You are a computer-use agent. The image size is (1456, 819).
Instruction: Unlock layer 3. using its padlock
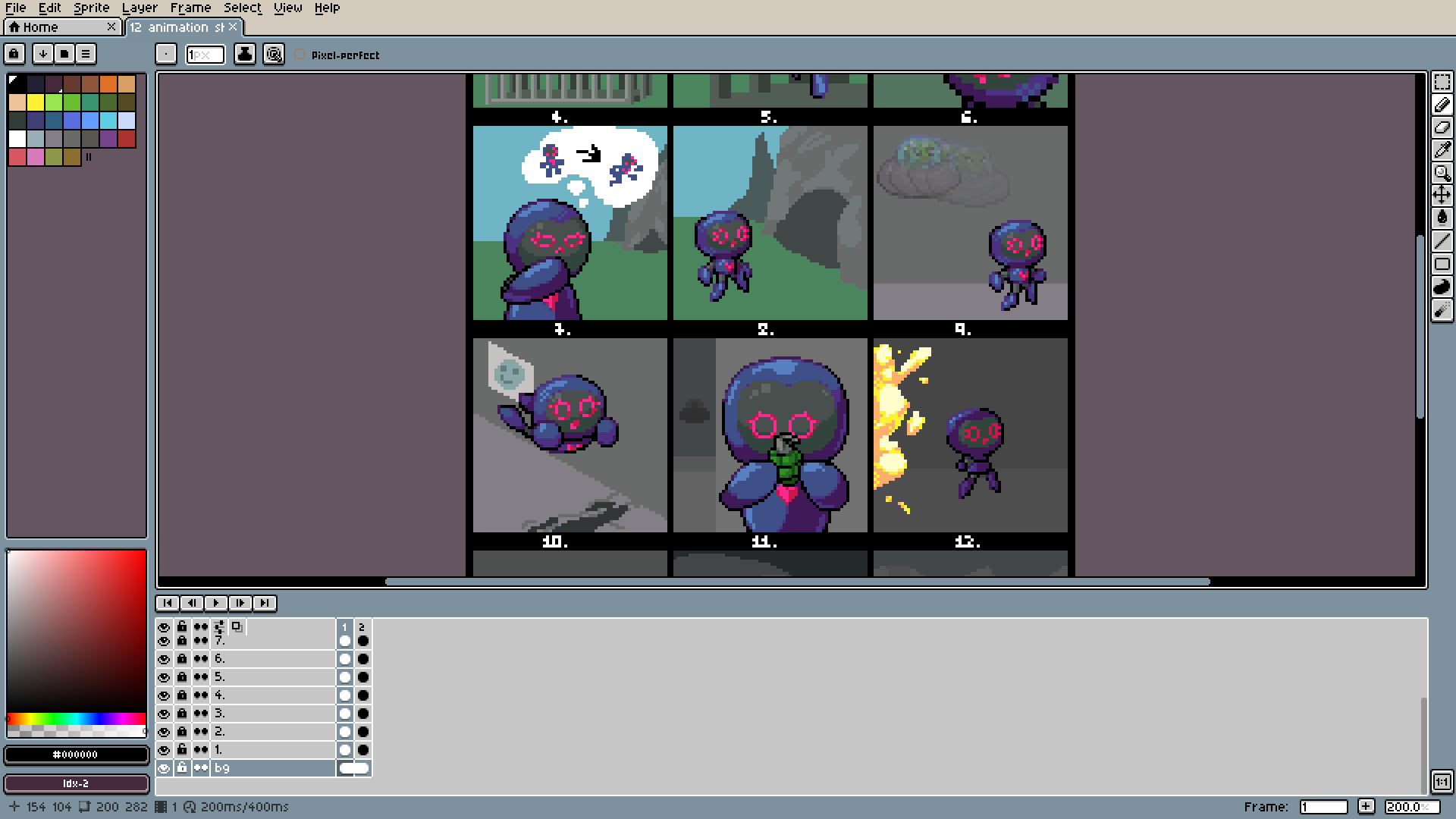[182, 714]
